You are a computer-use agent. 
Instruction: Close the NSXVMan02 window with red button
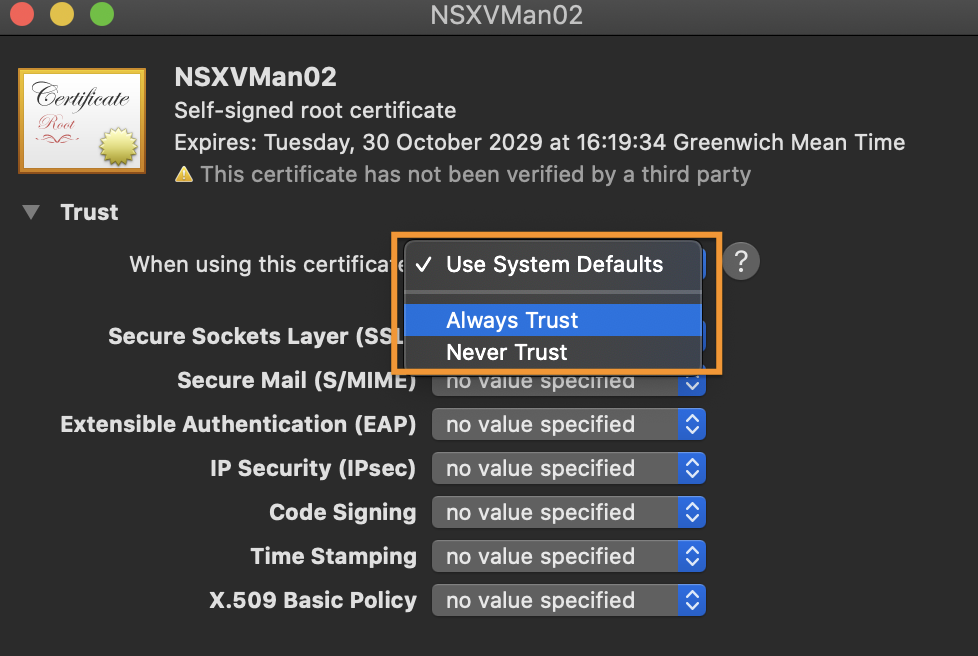pos(22,14)
